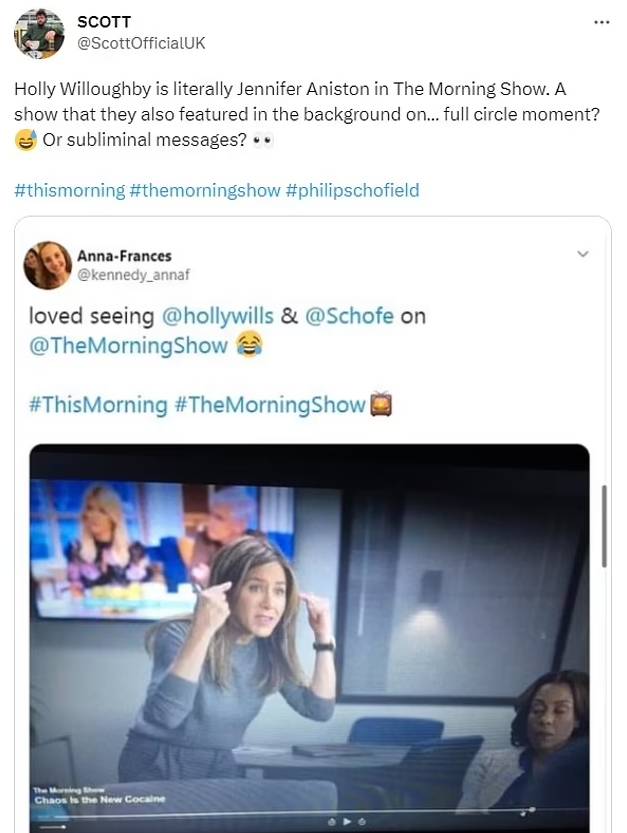Open the #philipschofield hashtag
The width and height of the screenshot is (627, 833).
352,190
